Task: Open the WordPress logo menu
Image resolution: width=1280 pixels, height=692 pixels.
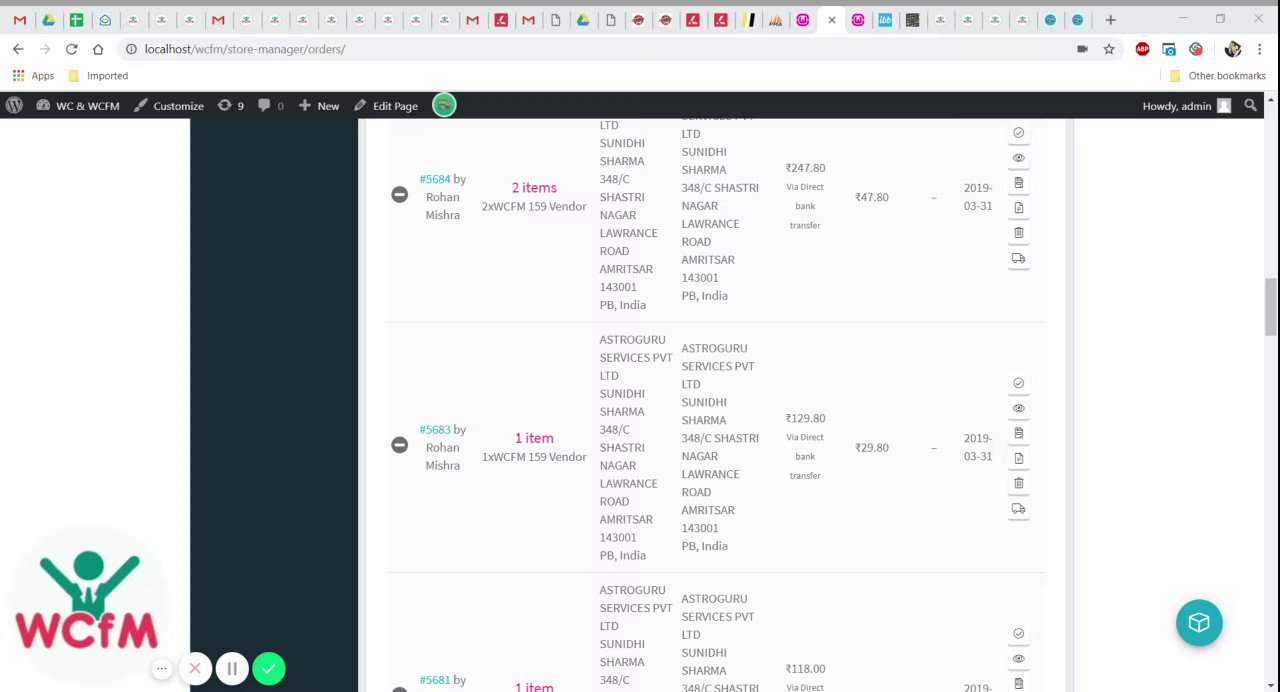Action: tap(14, 105)
